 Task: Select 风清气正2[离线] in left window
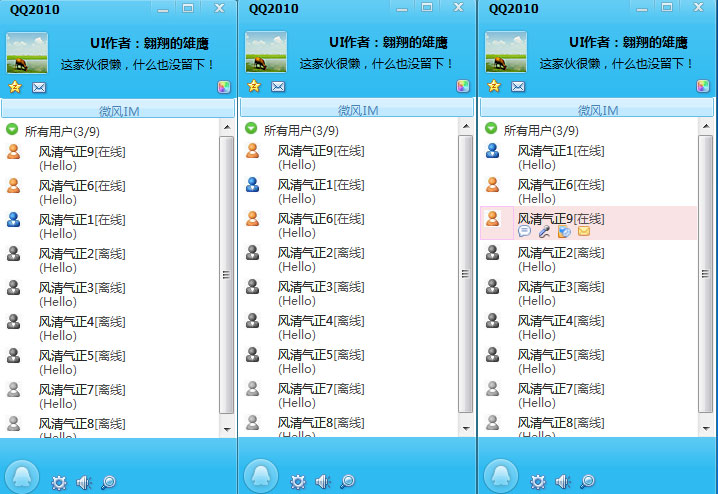tap(110, 260)
